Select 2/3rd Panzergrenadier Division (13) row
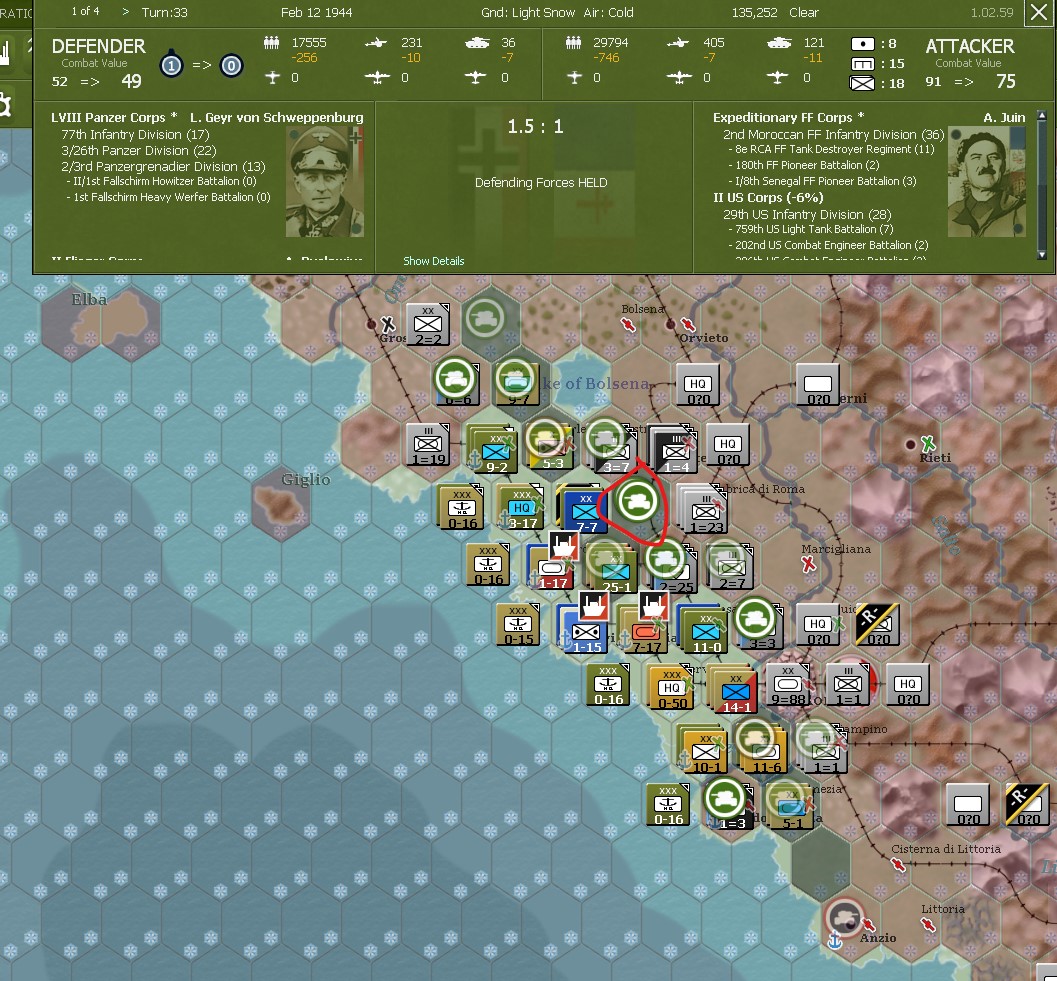 163,167
